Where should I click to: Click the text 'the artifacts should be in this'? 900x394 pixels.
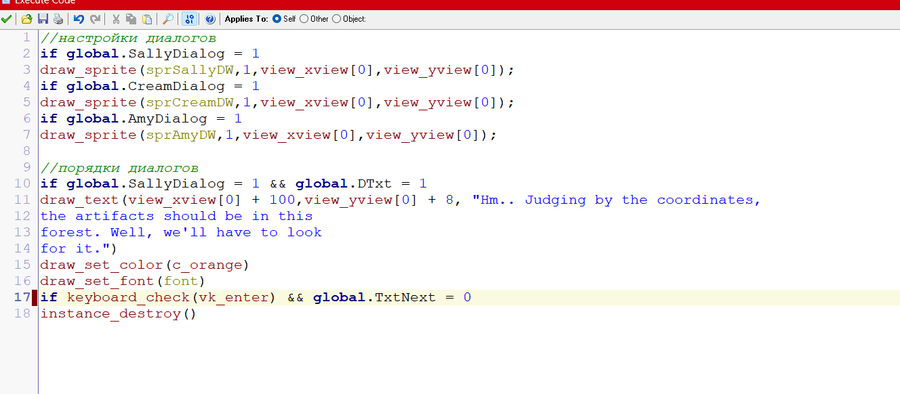coord(177,217)
